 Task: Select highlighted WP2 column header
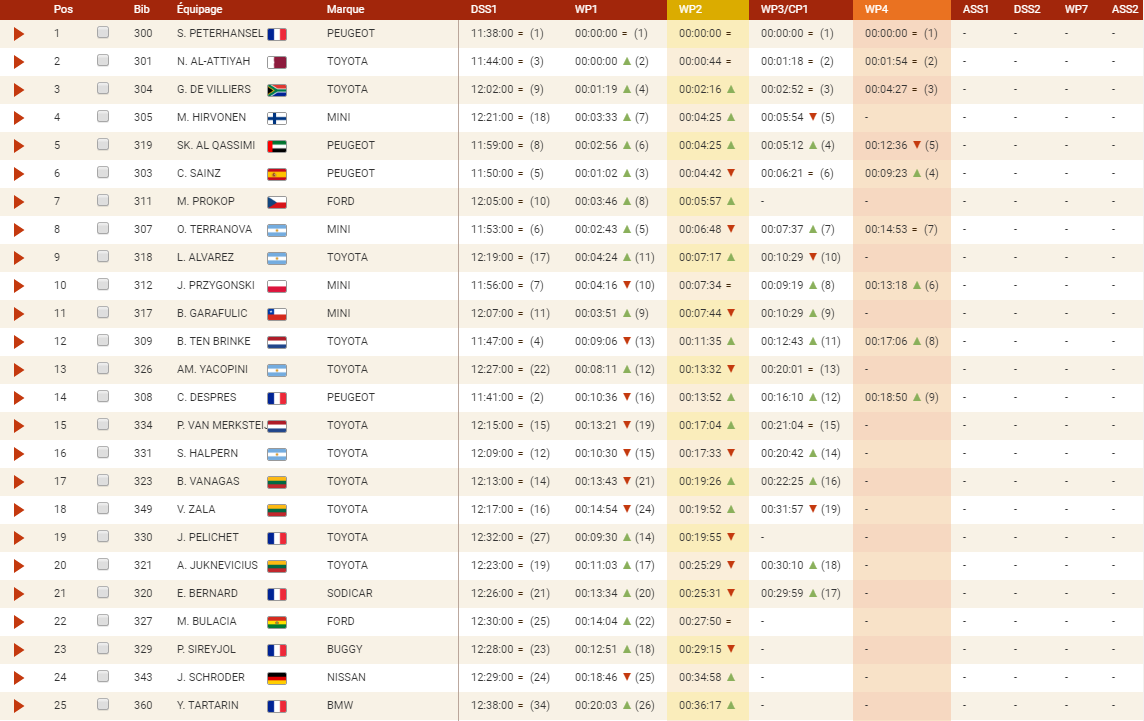(708, 9)
